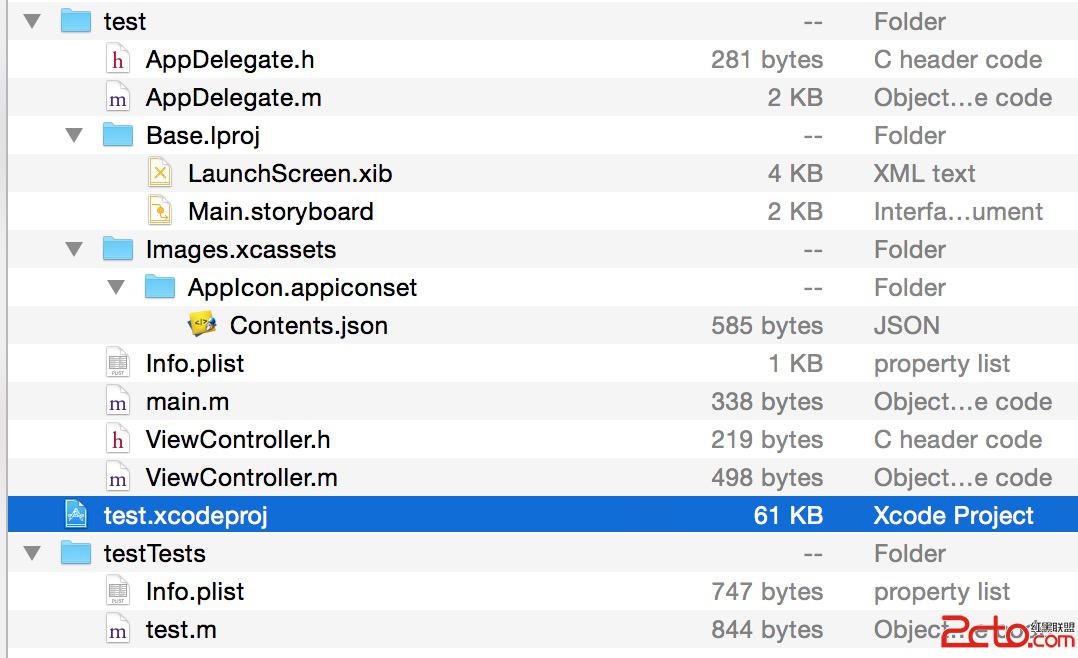Click the Images.xcassets folder icon

click(118, 250)
